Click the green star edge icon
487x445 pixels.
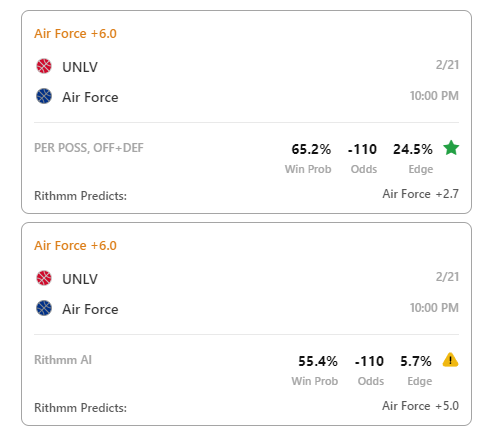point(451,148)
